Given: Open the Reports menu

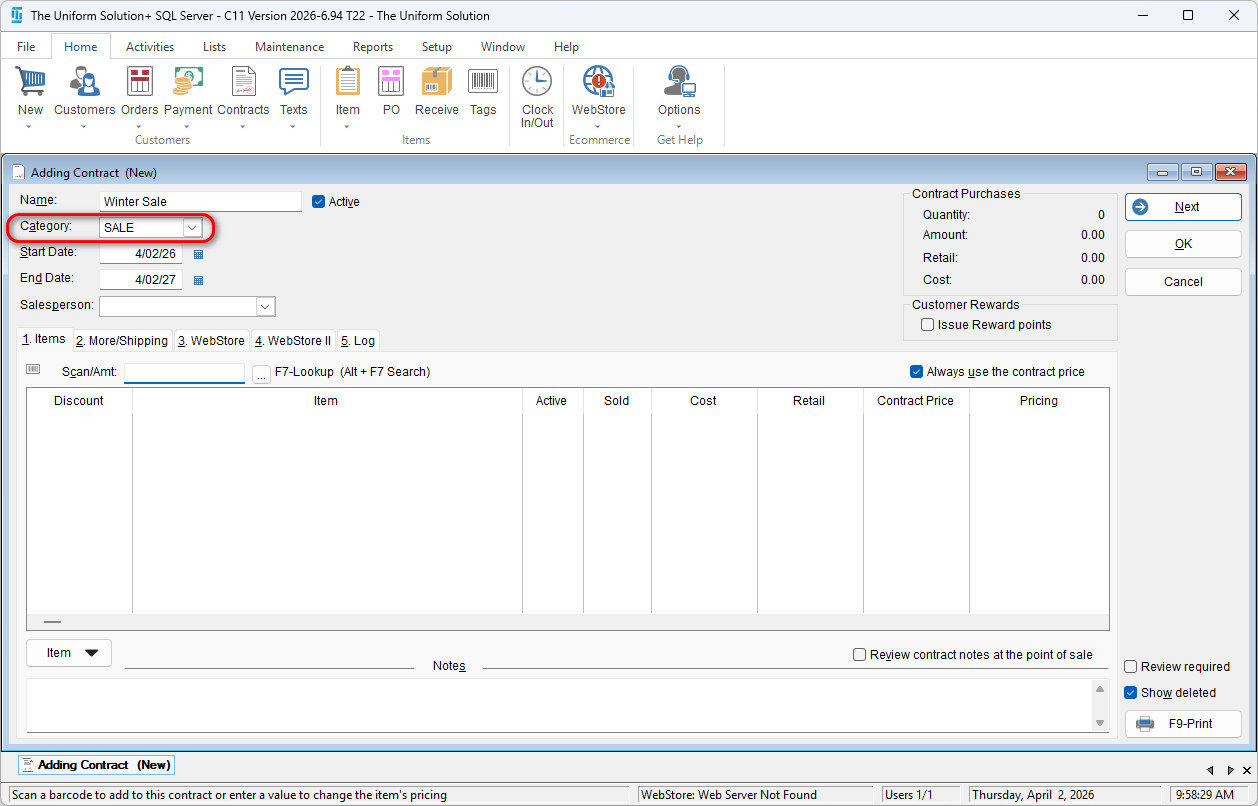Looking at the screenshot, I should click(372, 47).
